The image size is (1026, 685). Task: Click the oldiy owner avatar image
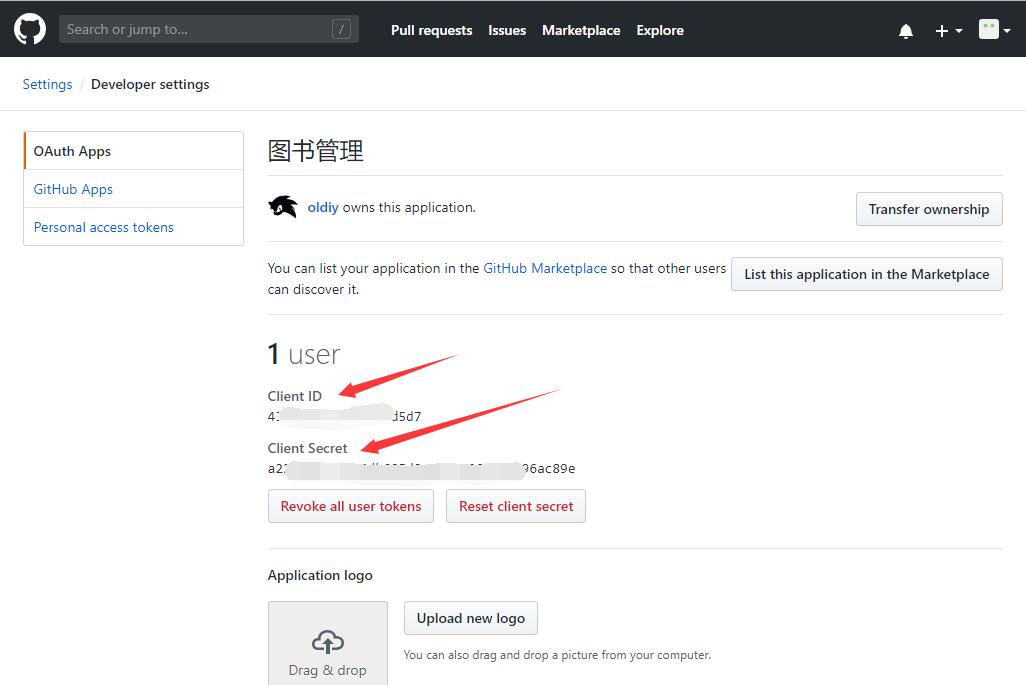click(283, 207)
